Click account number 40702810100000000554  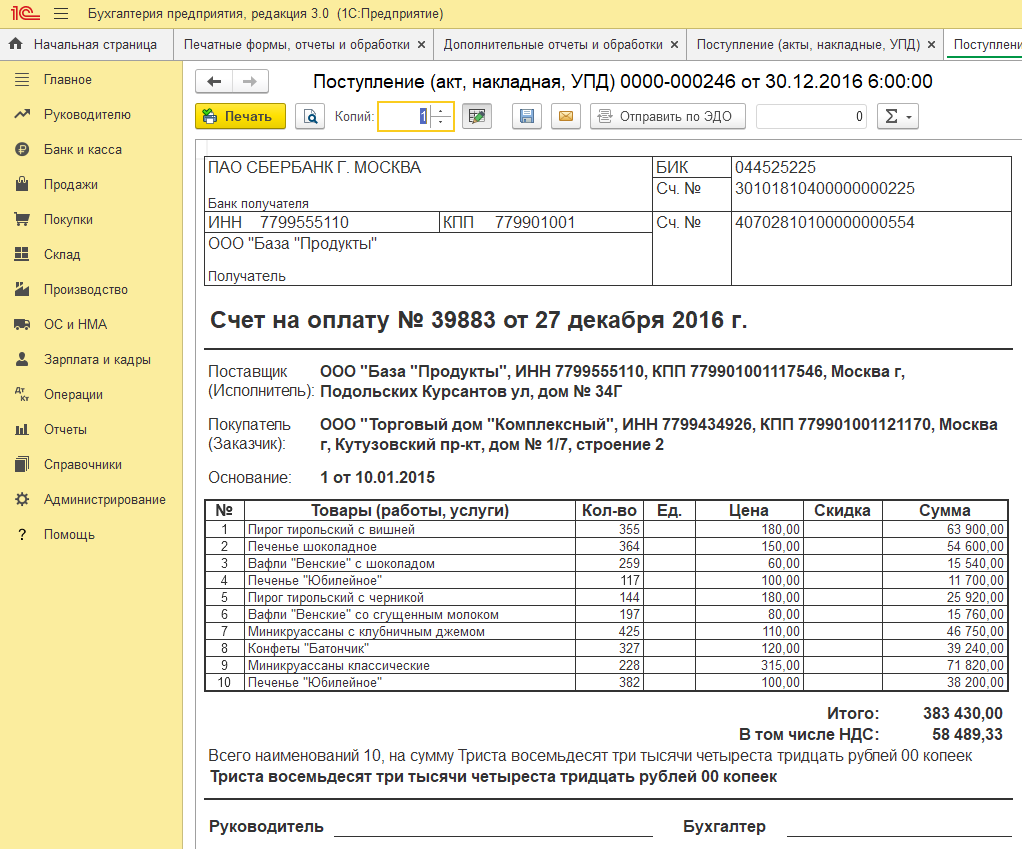(x=825, y=222)
